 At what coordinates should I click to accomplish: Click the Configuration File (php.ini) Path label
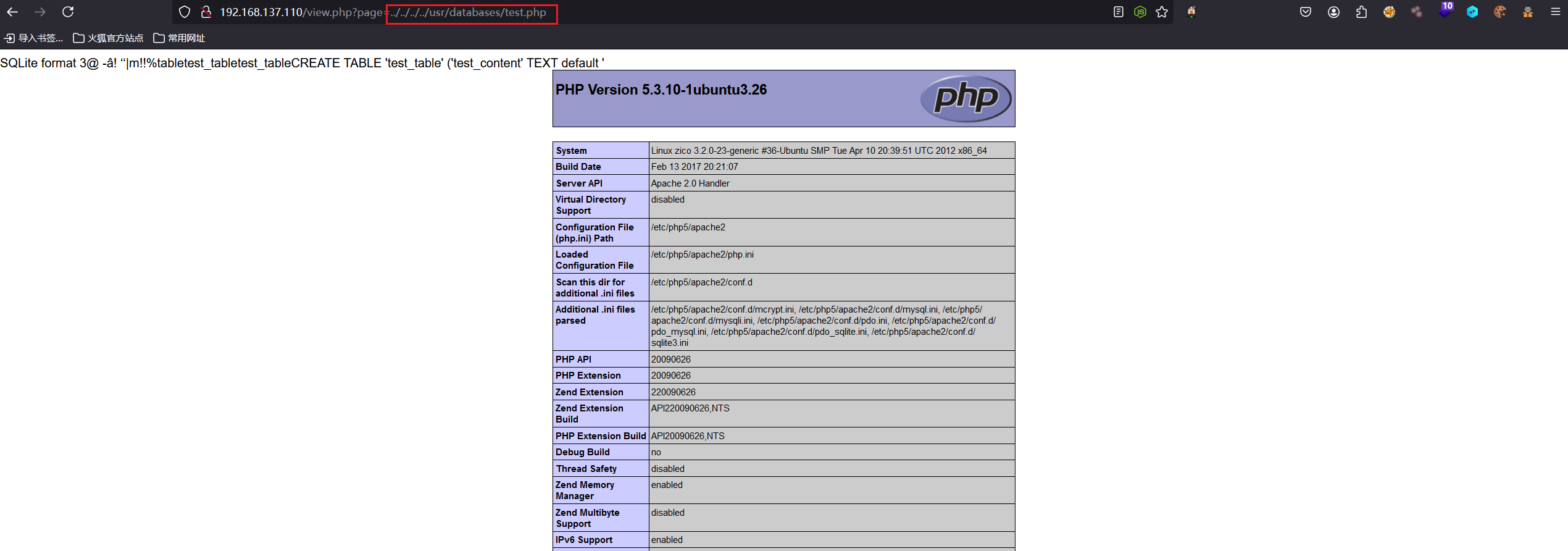pos(601,233)
